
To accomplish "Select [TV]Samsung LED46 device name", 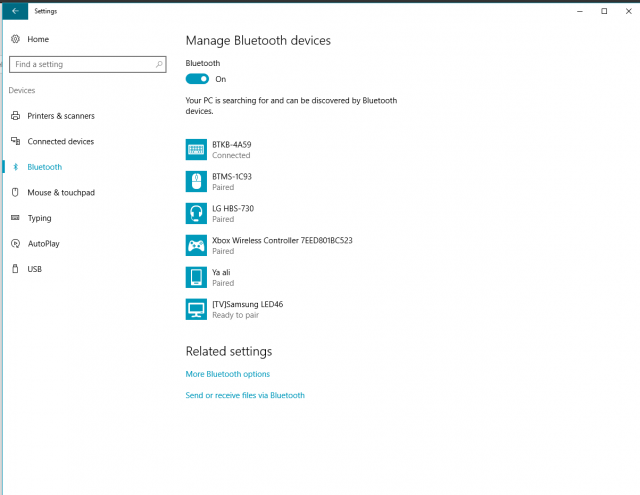I will (248, 304).
